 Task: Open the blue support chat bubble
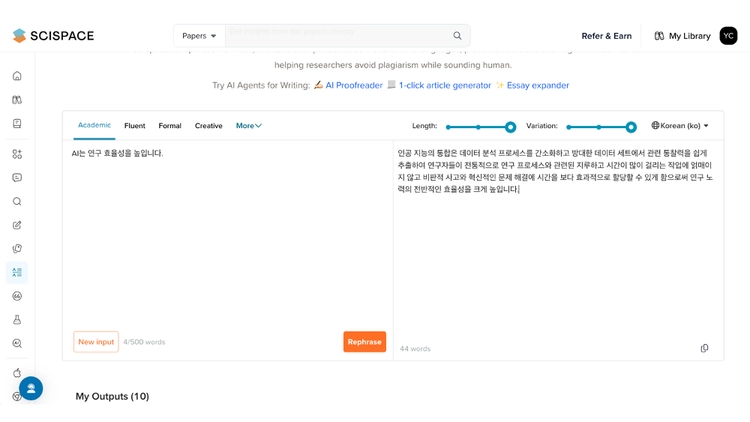pyautogui.click(x=31, y=389)
